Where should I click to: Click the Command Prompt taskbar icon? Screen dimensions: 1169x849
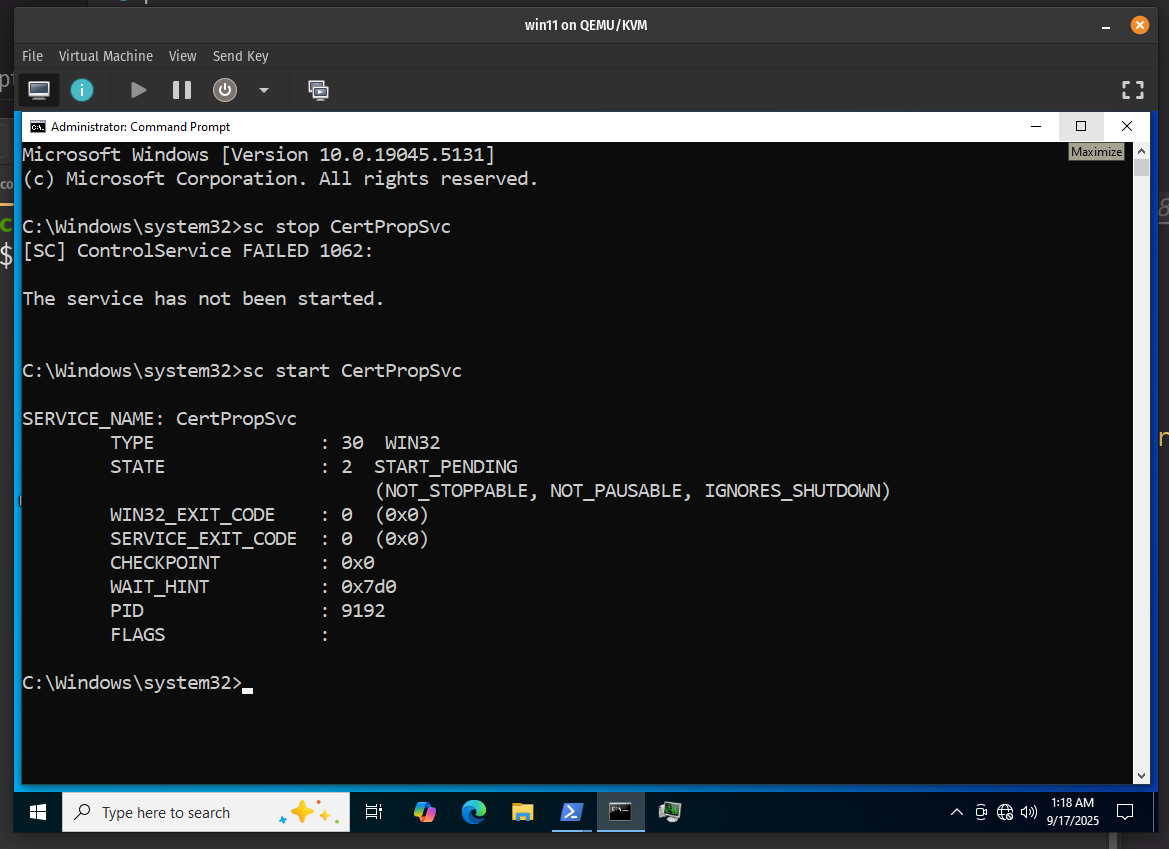620,812
